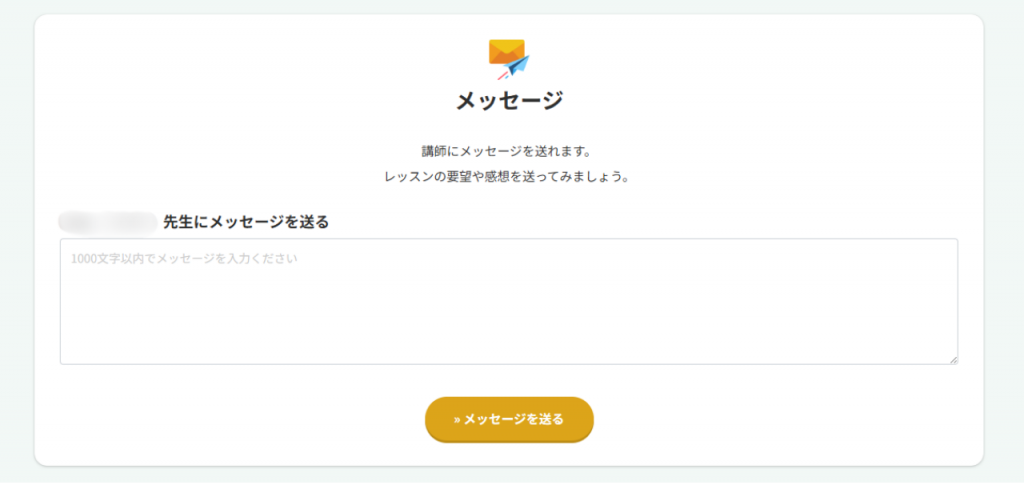Click the blurred teacher name
This screenshot has width=1024, height=485.
pyautogui.click(x=108, y=221)
